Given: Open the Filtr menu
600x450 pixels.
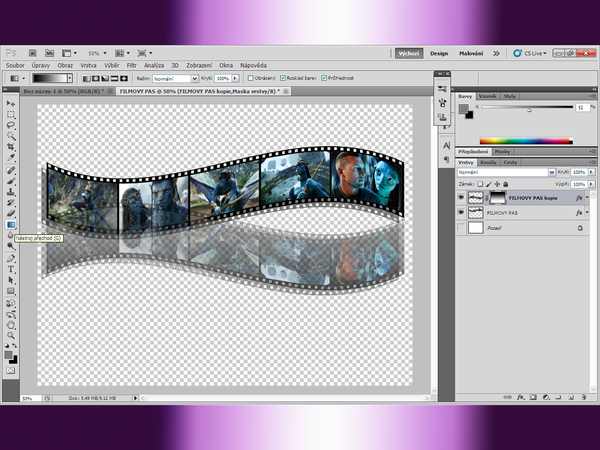Looking at the screenshot, I should pos(132,64).
